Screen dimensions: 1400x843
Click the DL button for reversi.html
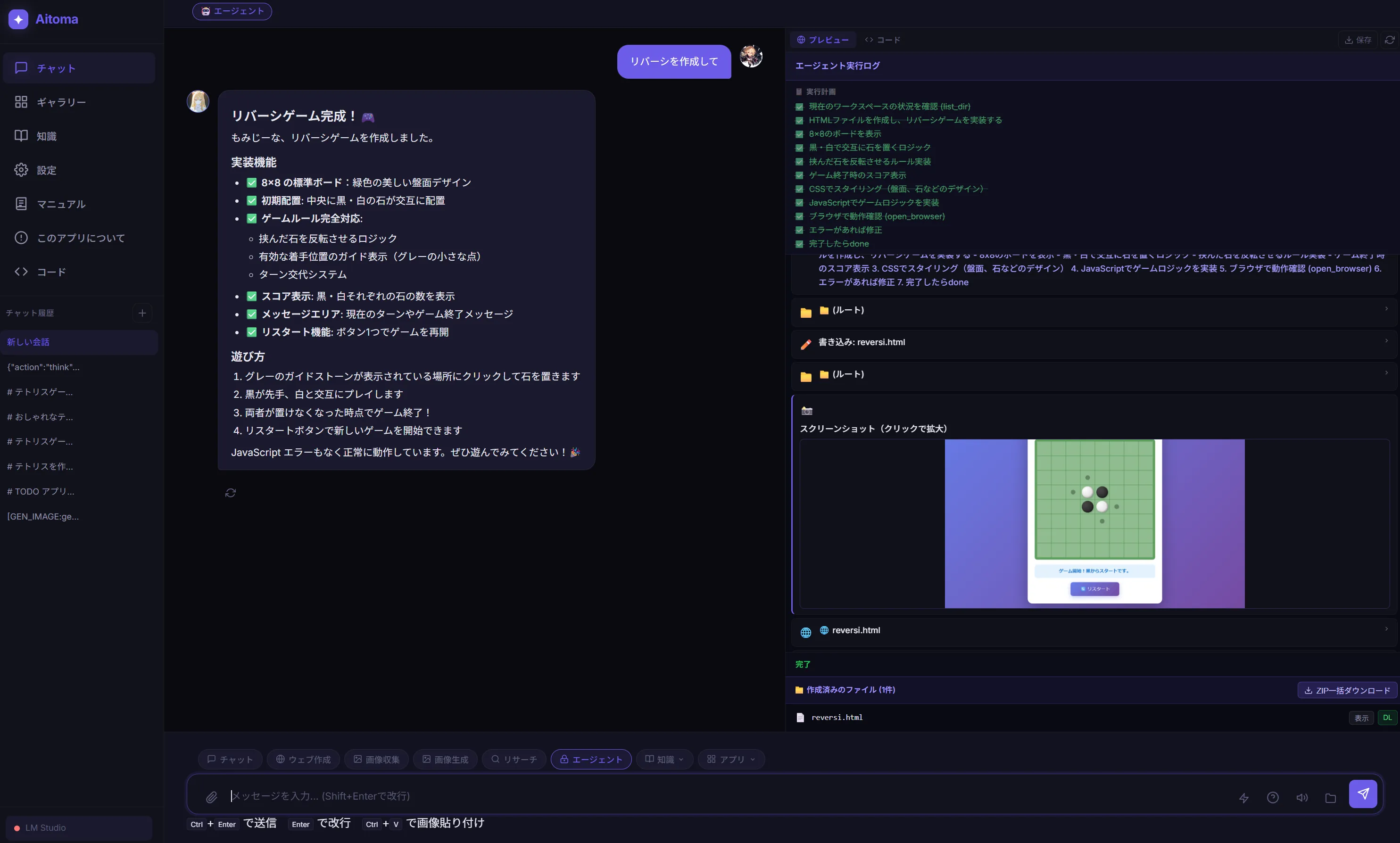[1387, 718]
